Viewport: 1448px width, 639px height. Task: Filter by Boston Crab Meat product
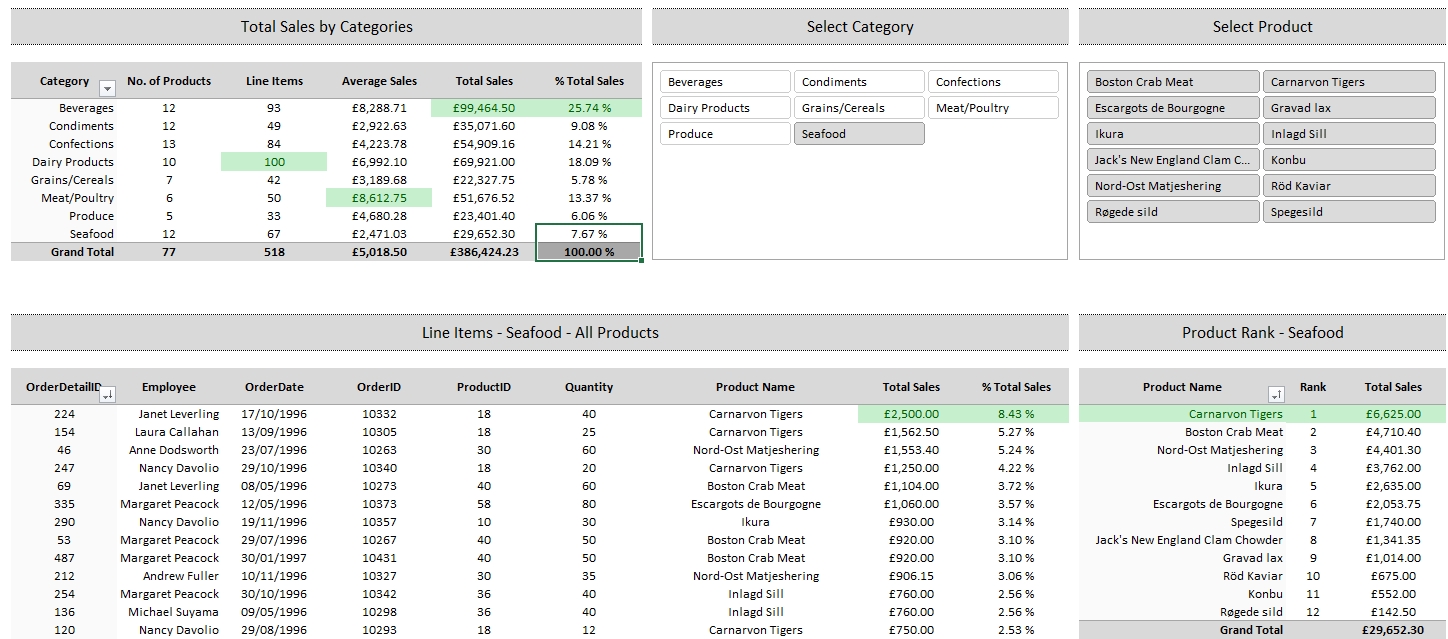tap(1172, 82)
